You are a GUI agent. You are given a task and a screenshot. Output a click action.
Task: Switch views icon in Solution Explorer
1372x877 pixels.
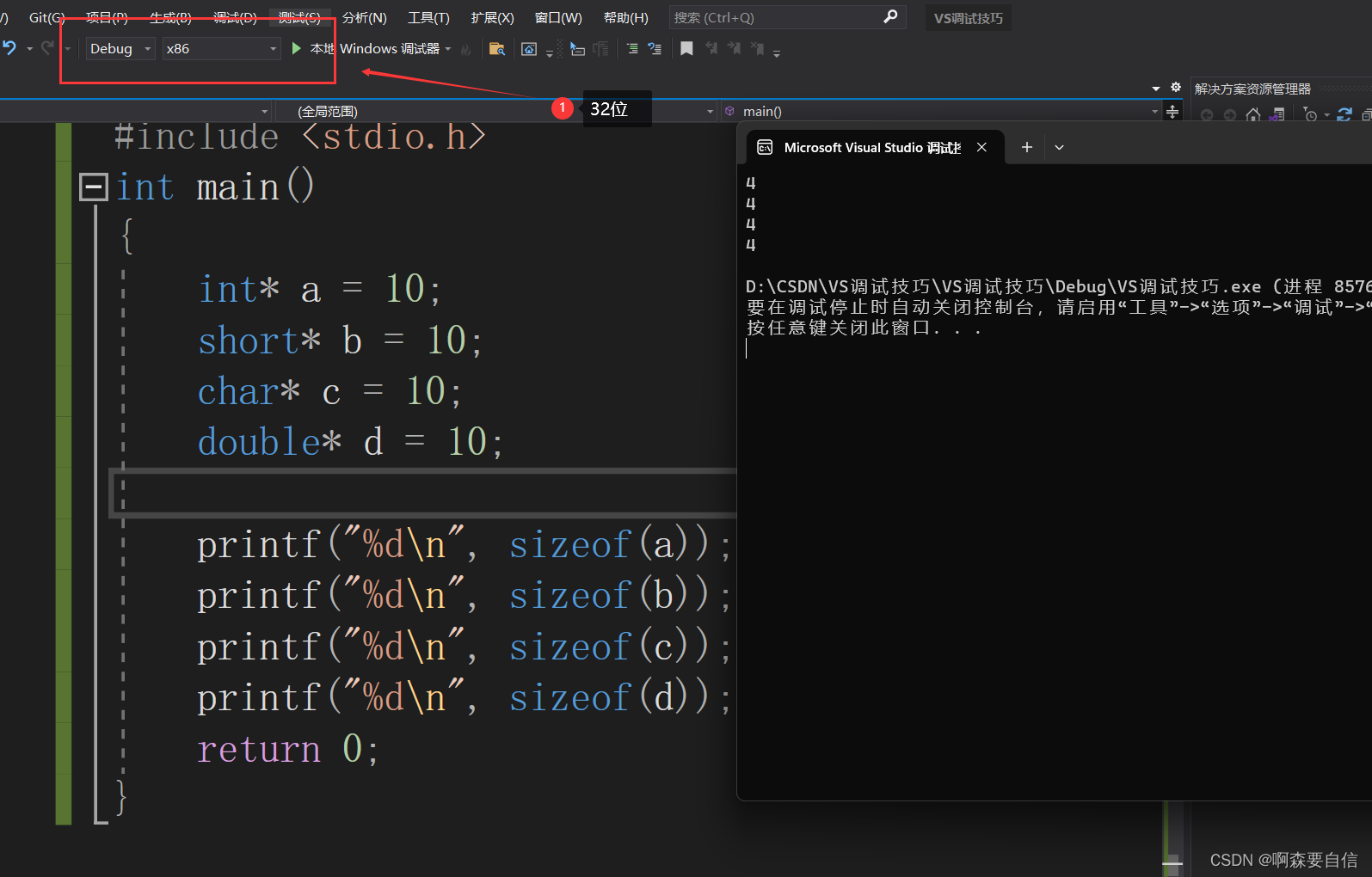tap(1277, 114)
